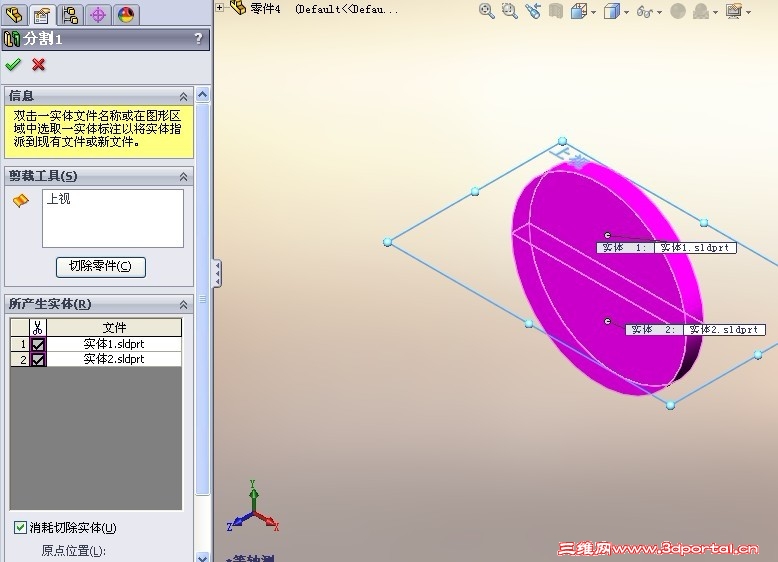Click the scissors column header icon
The height and width of the screenshot is (562, 778).
[x=38, y=327]
